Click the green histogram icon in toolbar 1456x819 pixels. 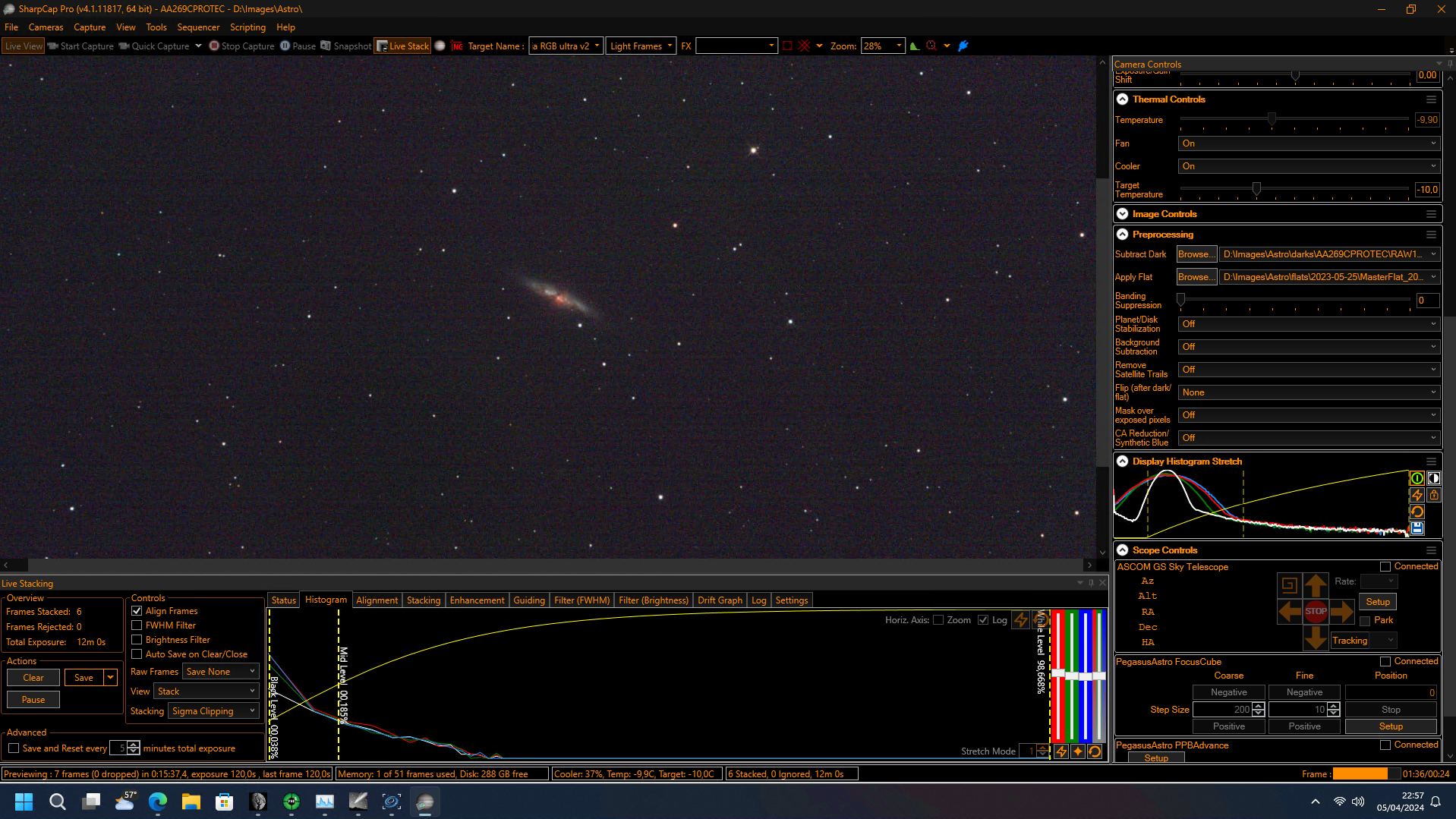[x=914, y=46]
